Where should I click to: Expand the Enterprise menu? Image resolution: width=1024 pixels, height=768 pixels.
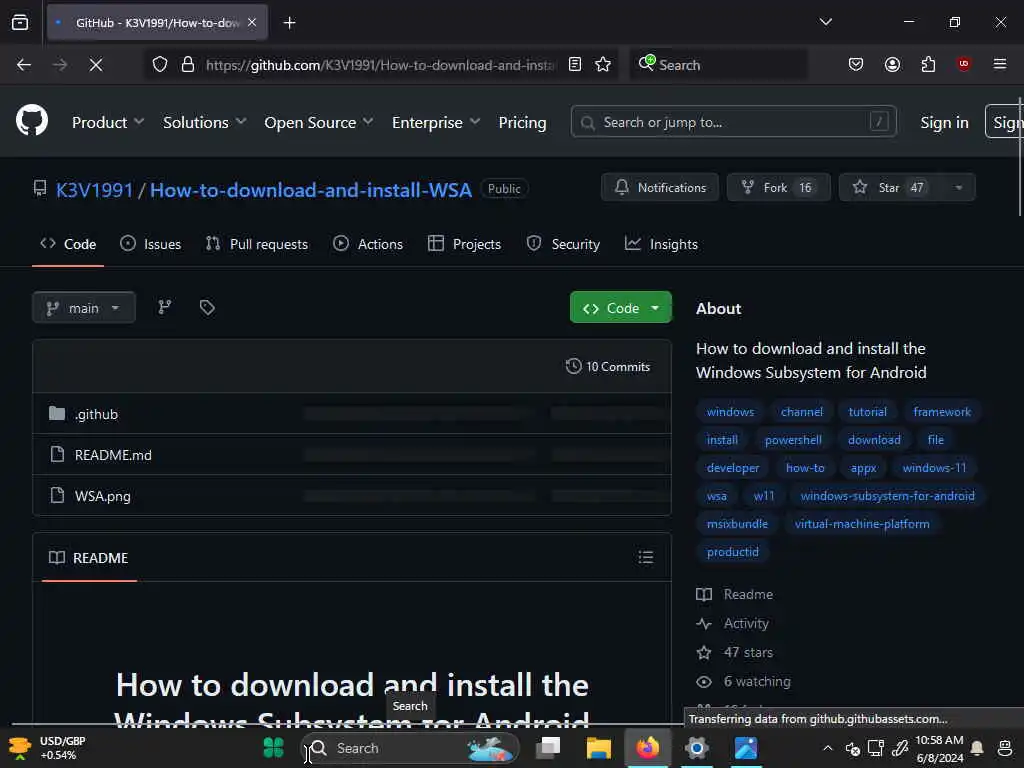[x=436, y=122]
